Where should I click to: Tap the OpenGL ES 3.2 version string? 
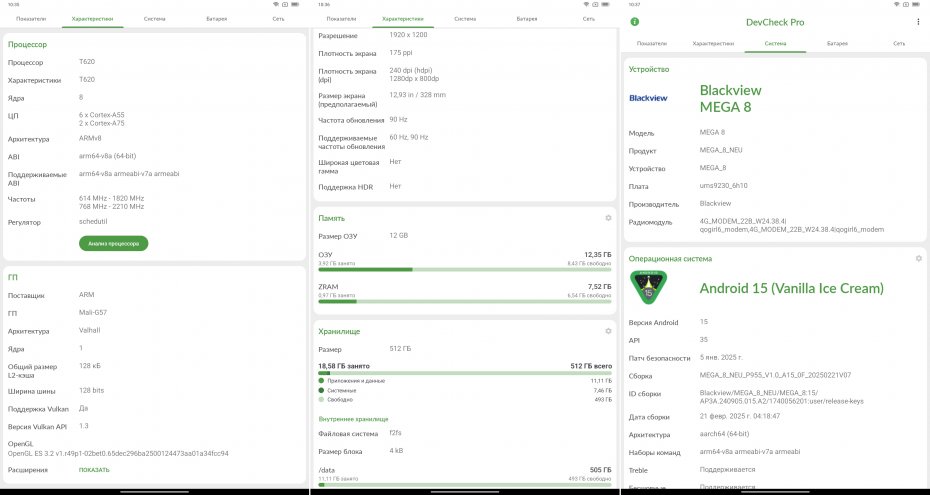(118, 454)
